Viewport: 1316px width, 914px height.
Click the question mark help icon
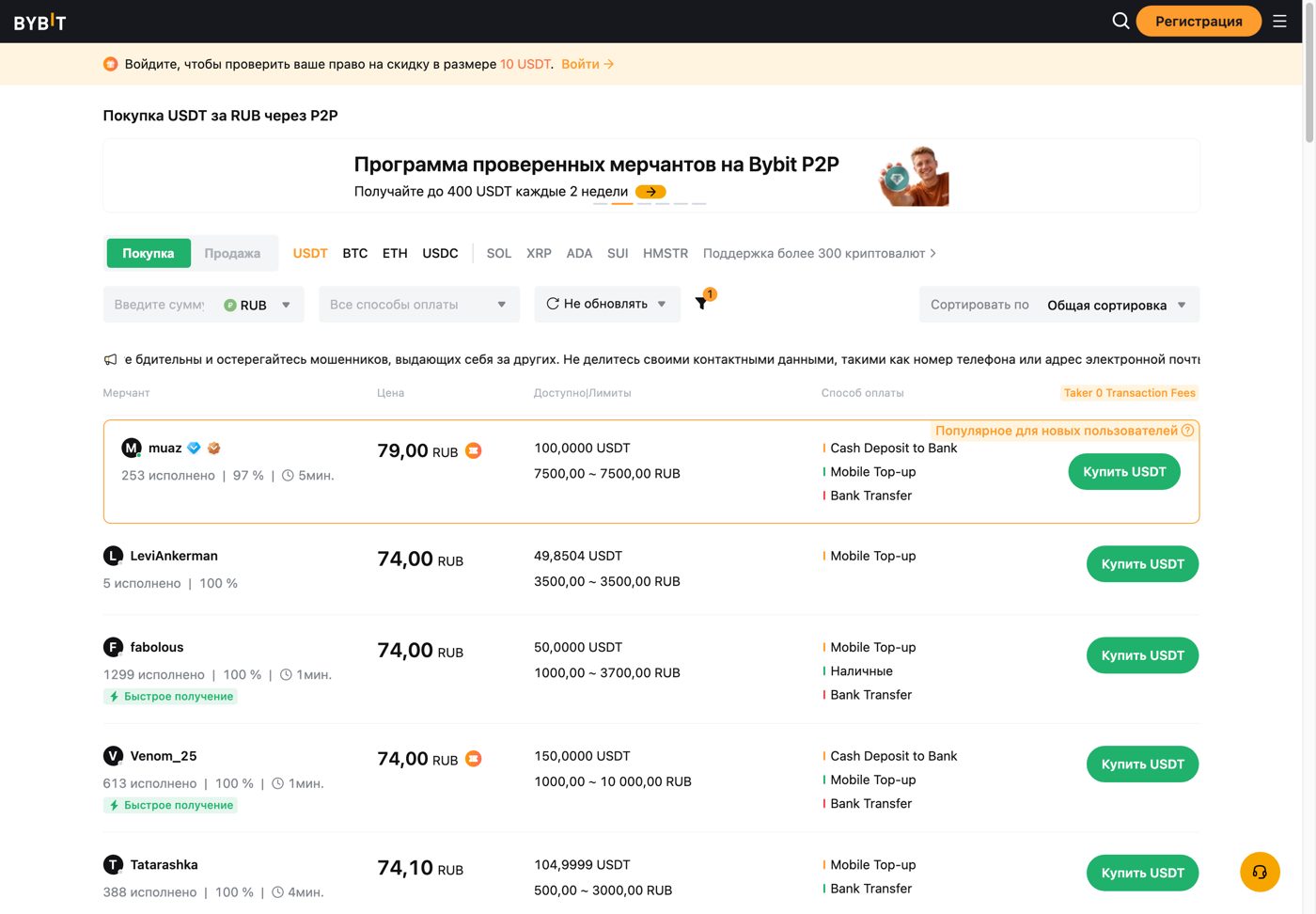click(1188, 430)
